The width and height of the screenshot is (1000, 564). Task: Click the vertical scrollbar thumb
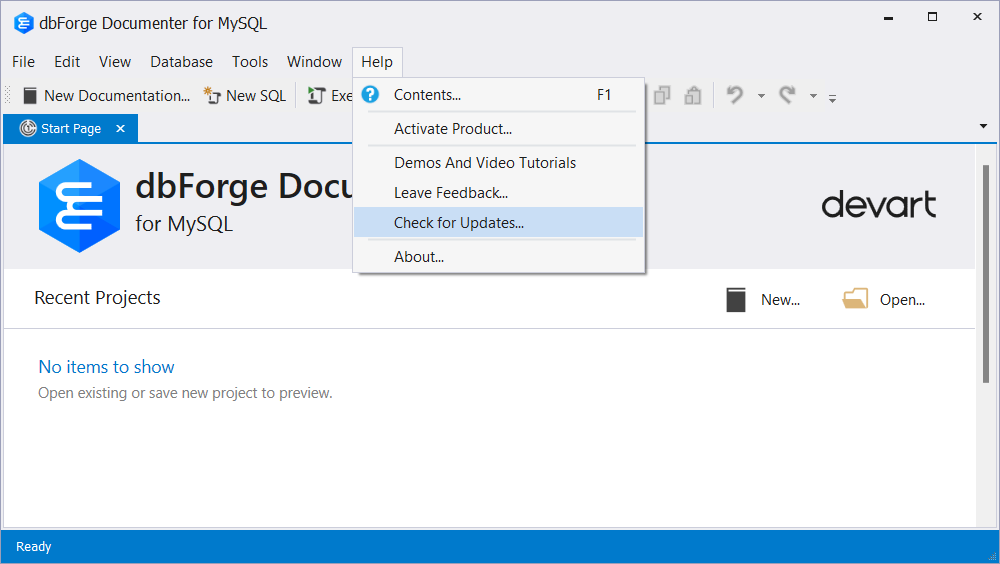(986, 273)
